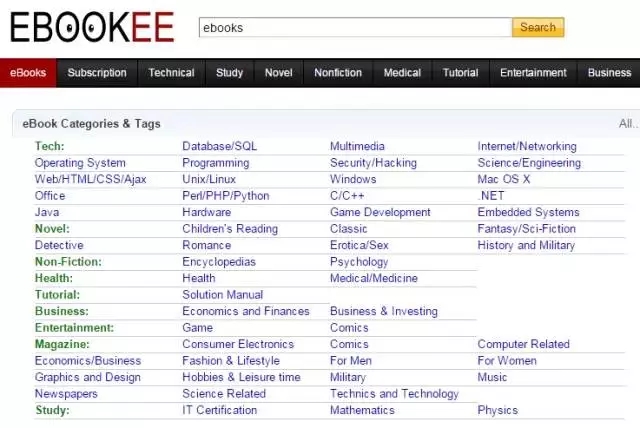The width and height of the screenshot is (640, 428).
Task: Open the Business & Investing category
Action: coord(384,311)
